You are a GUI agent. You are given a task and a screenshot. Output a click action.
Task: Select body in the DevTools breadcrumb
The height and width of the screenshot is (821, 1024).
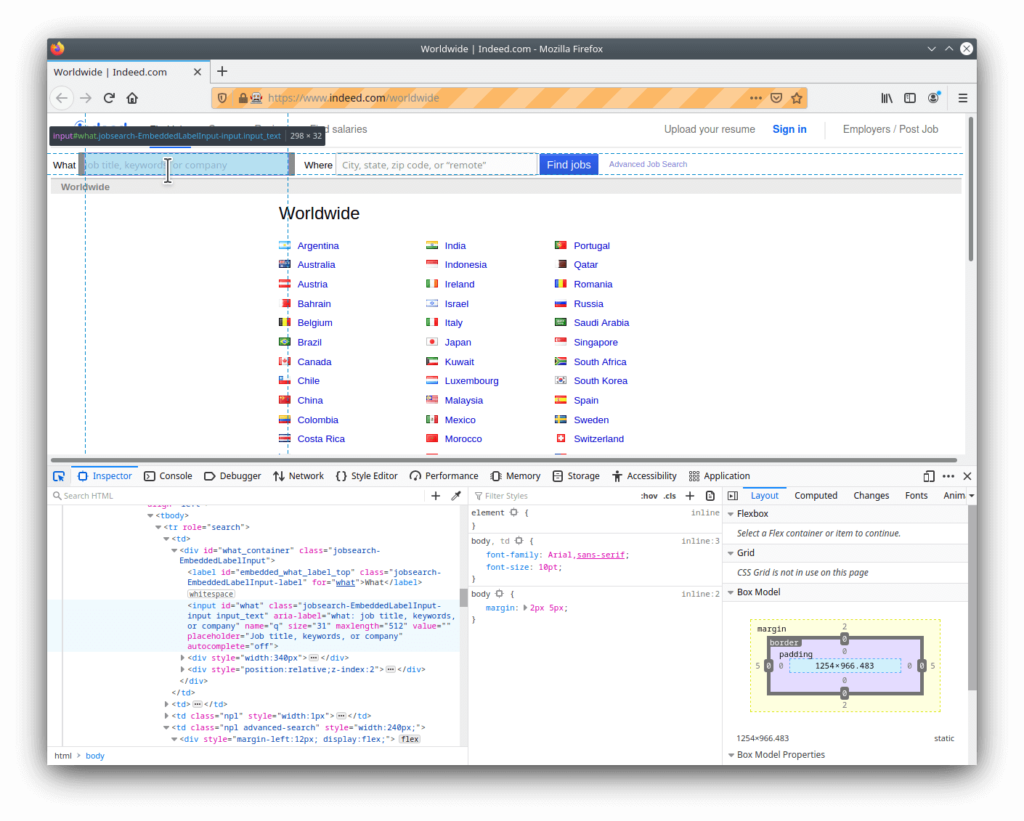[95, 756]
